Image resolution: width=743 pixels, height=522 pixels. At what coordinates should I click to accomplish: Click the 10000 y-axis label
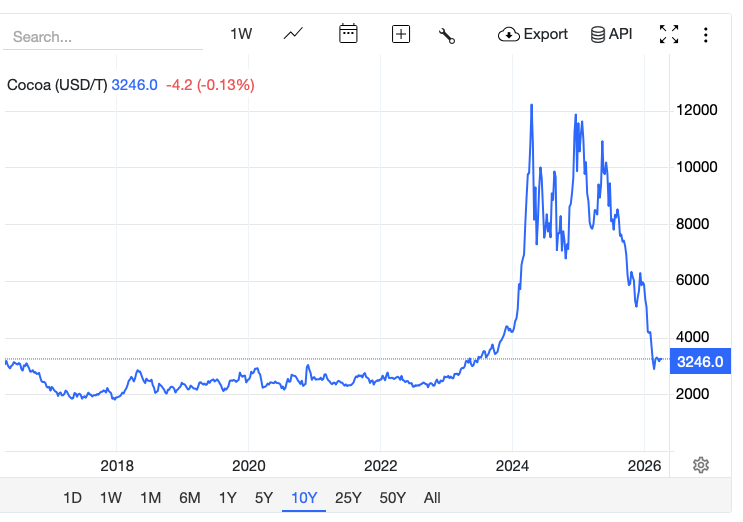click(697, 167)
